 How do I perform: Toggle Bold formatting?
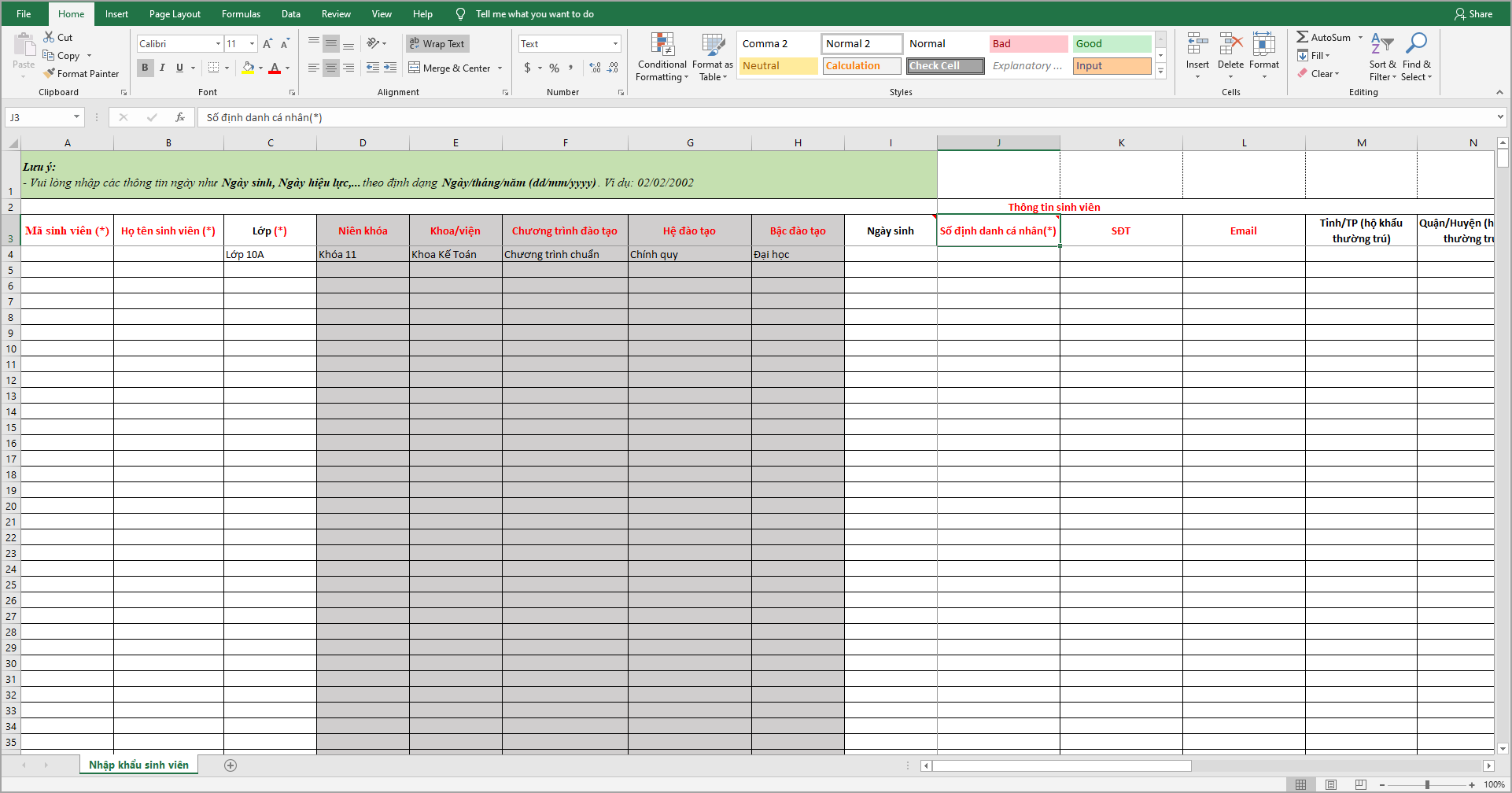tap(145, 68)
